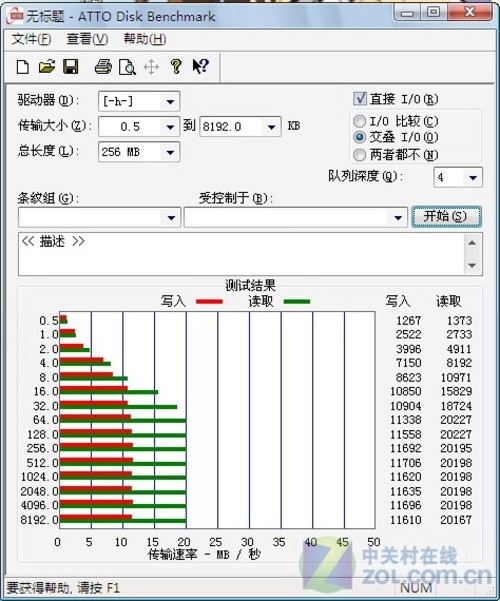Select the 两者都不 radio button

[x=359, y=155]
